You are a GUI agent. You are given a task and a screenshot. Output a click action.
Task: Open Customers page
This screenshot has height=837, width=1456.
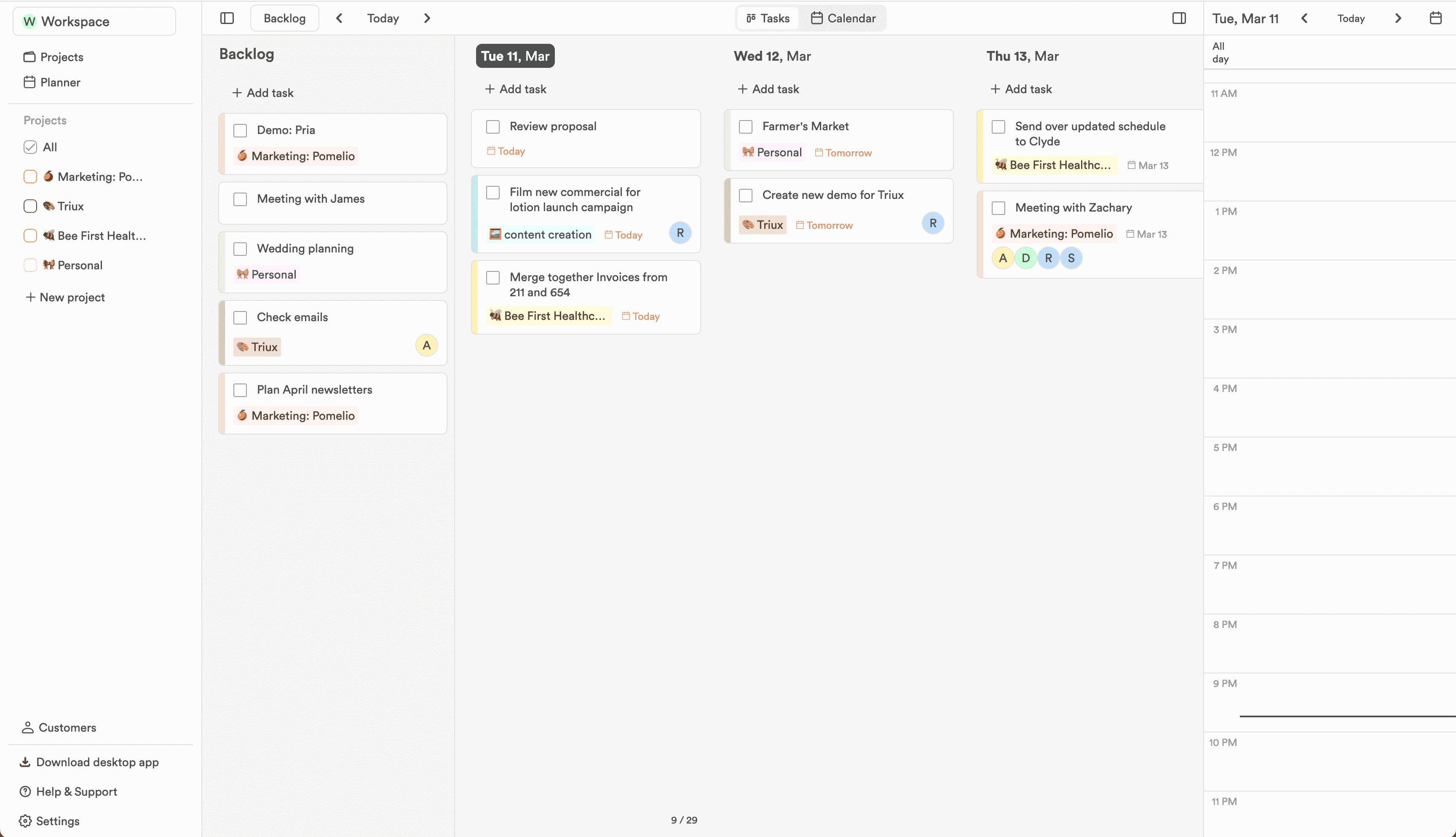click(x=59, y=727)
